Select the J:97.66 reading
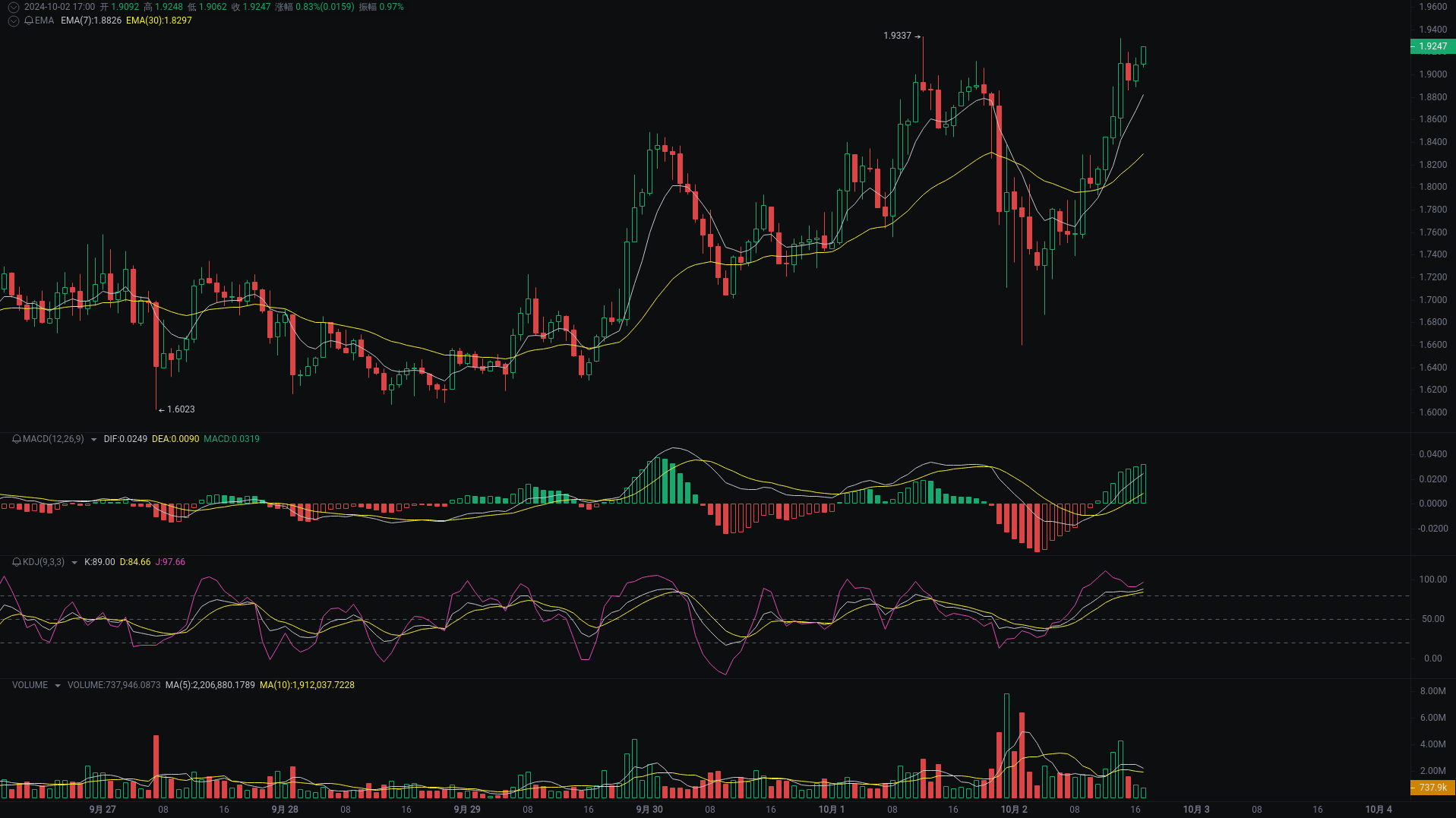This screenshot has width=1456, height=818. pyautogui.click(x=170, y=562)
